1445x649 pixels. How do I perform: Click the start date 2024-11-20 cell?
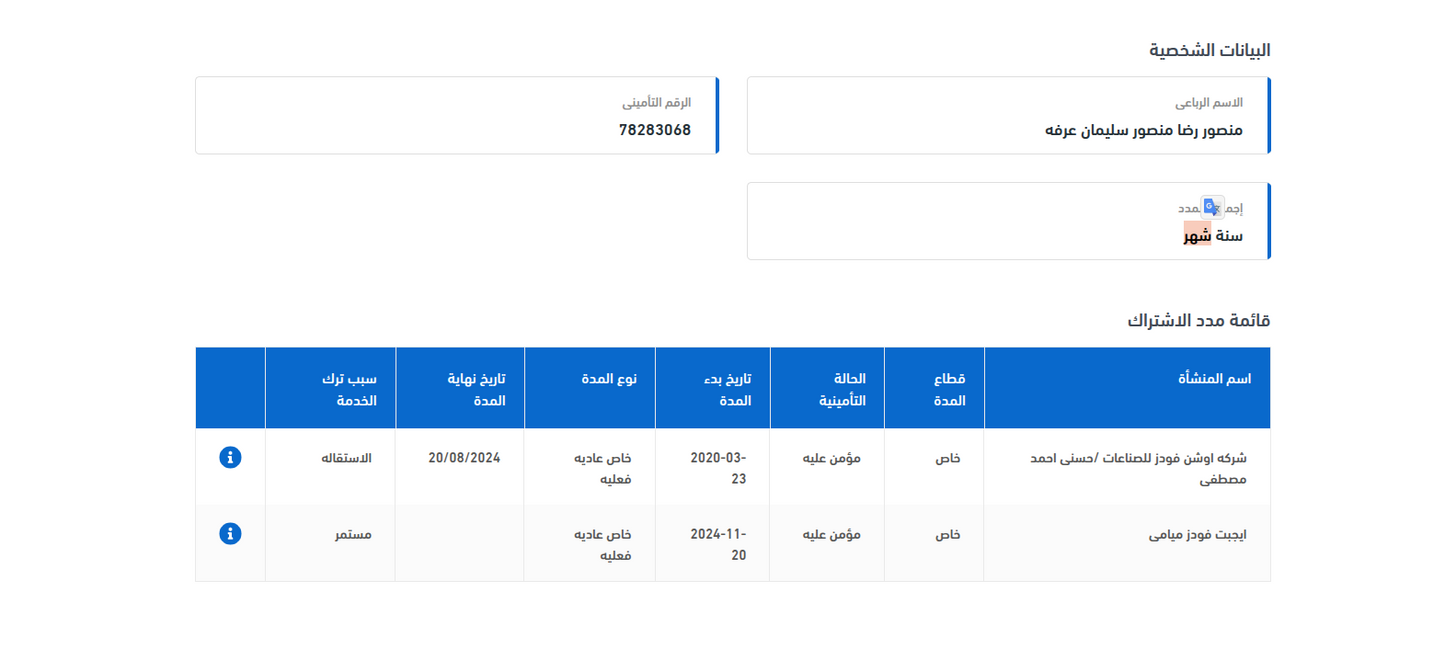click(x=718, y=544)
